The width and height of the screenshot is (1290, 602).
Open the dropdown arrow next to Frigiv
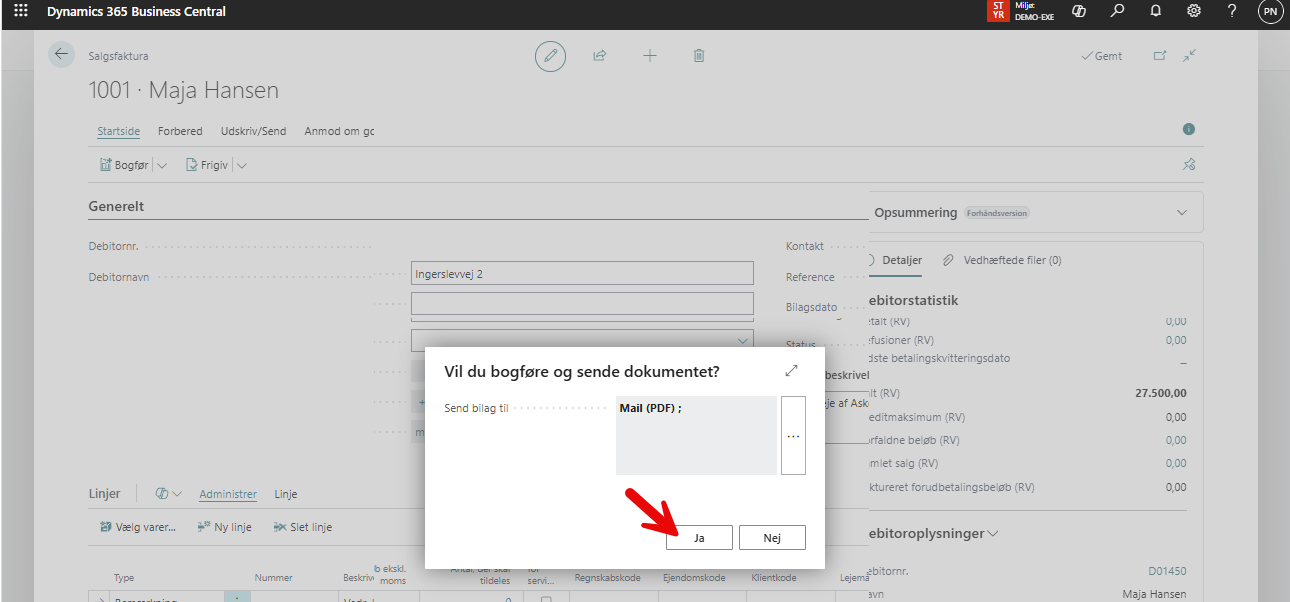click(x=242, y=165)
